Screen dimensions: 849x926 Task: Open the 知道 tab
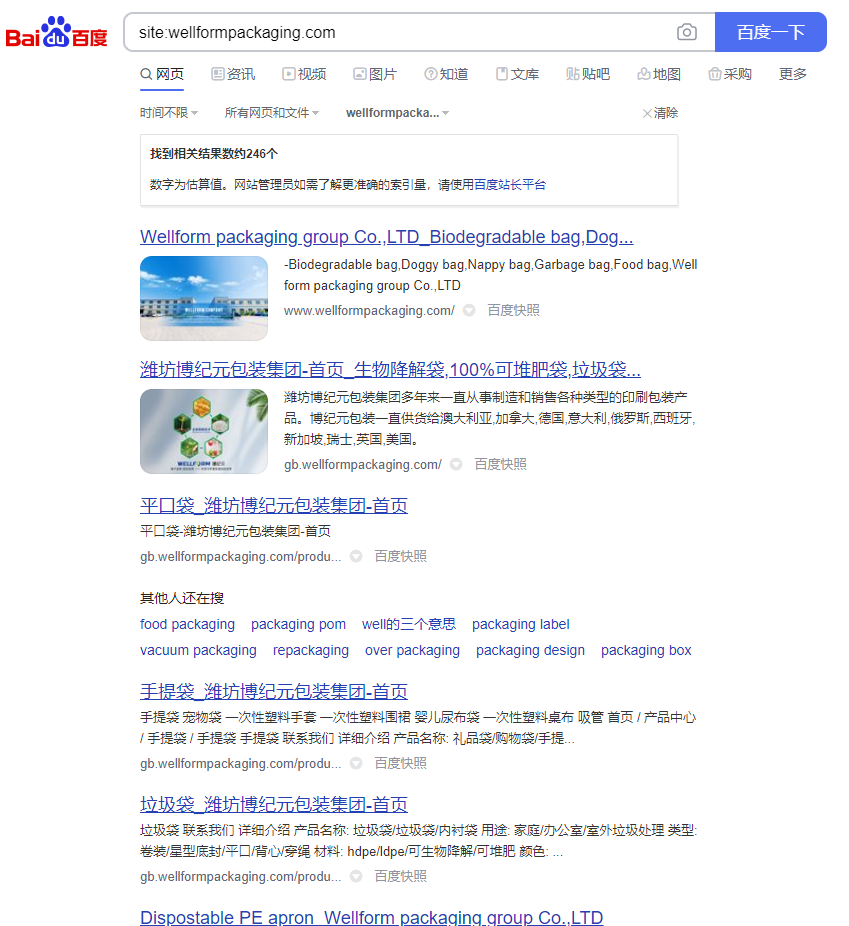coord(446,74)
